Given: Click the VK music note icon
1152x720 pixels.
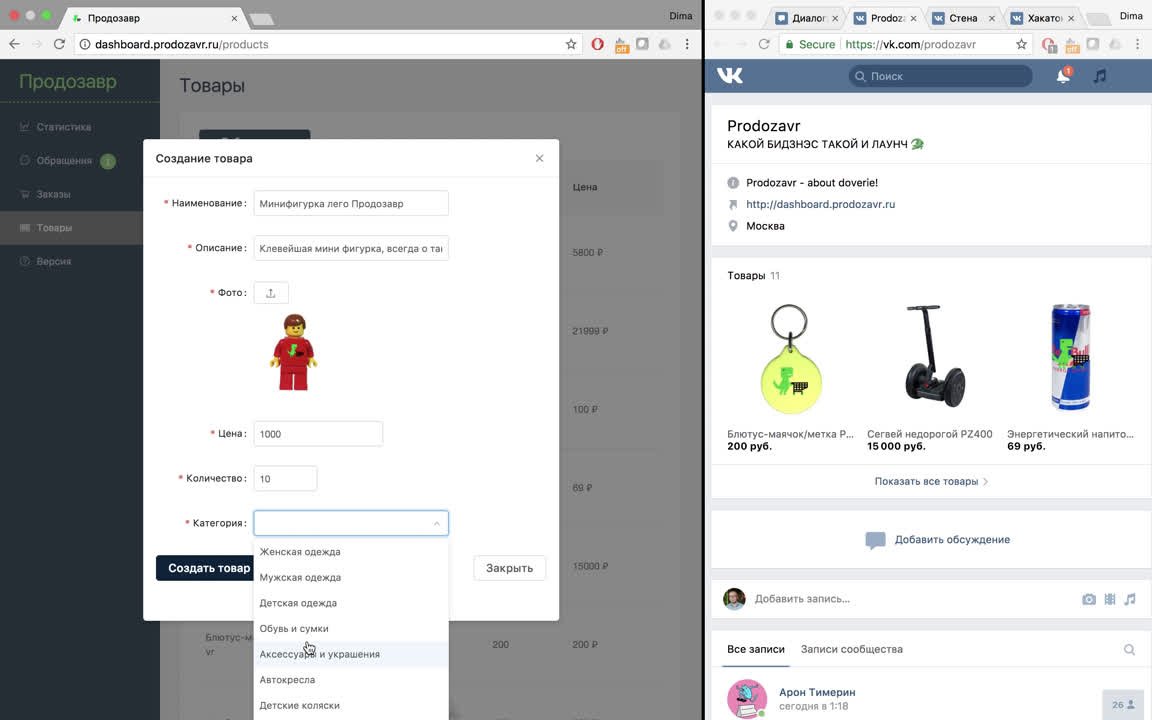Looking at the screenshot, I should [x=1100, y=76].
